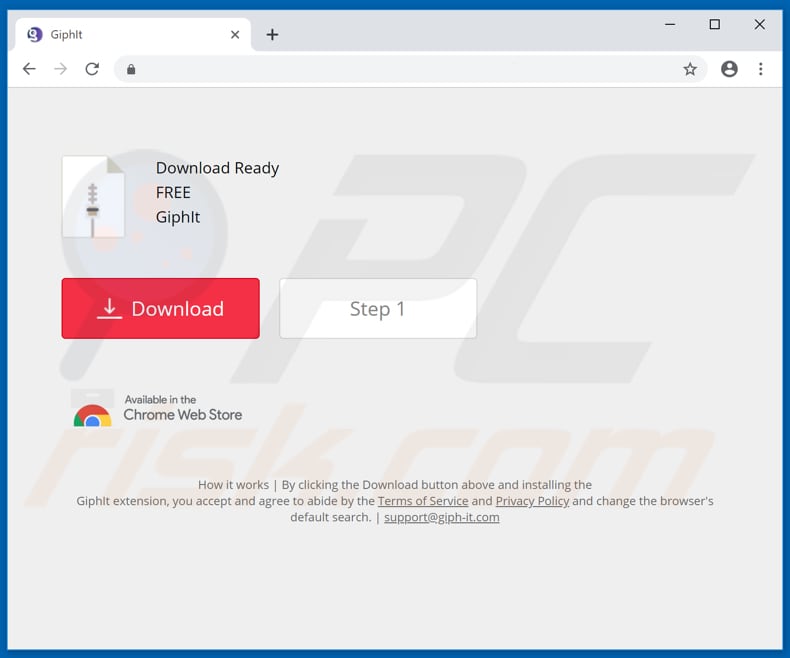Viewport: 790px width, 658px height.
Task: Click the browser forward arrow
Action: click(60, 69)
